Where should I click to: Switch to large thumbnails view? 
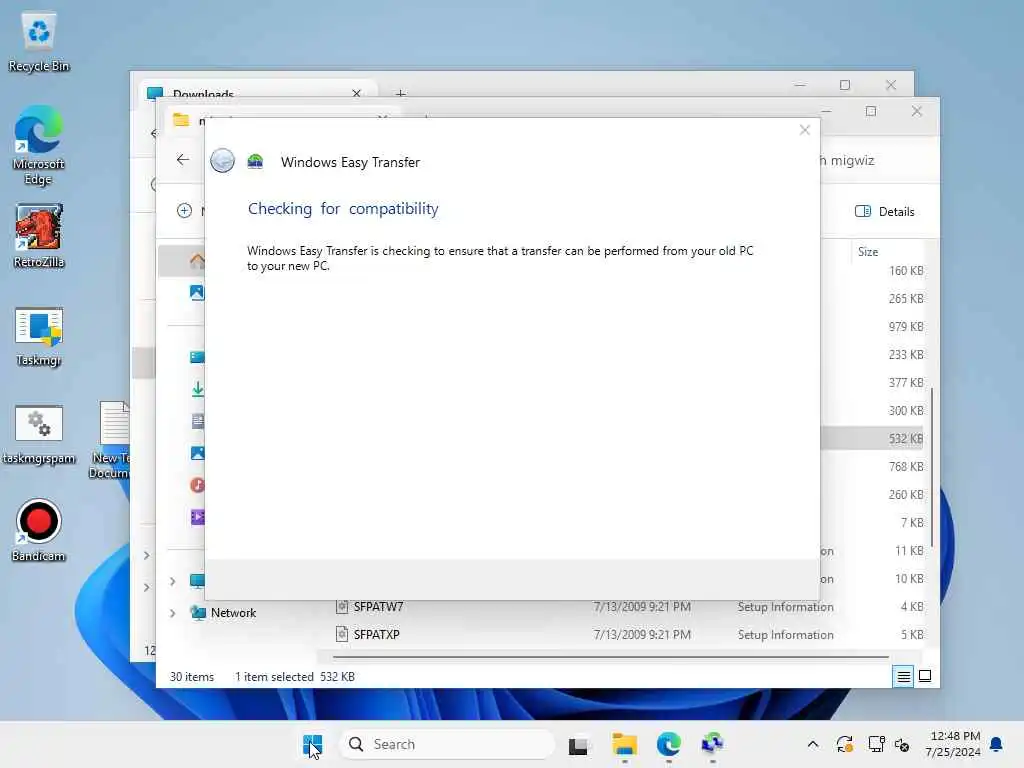[x=925, y=676]
